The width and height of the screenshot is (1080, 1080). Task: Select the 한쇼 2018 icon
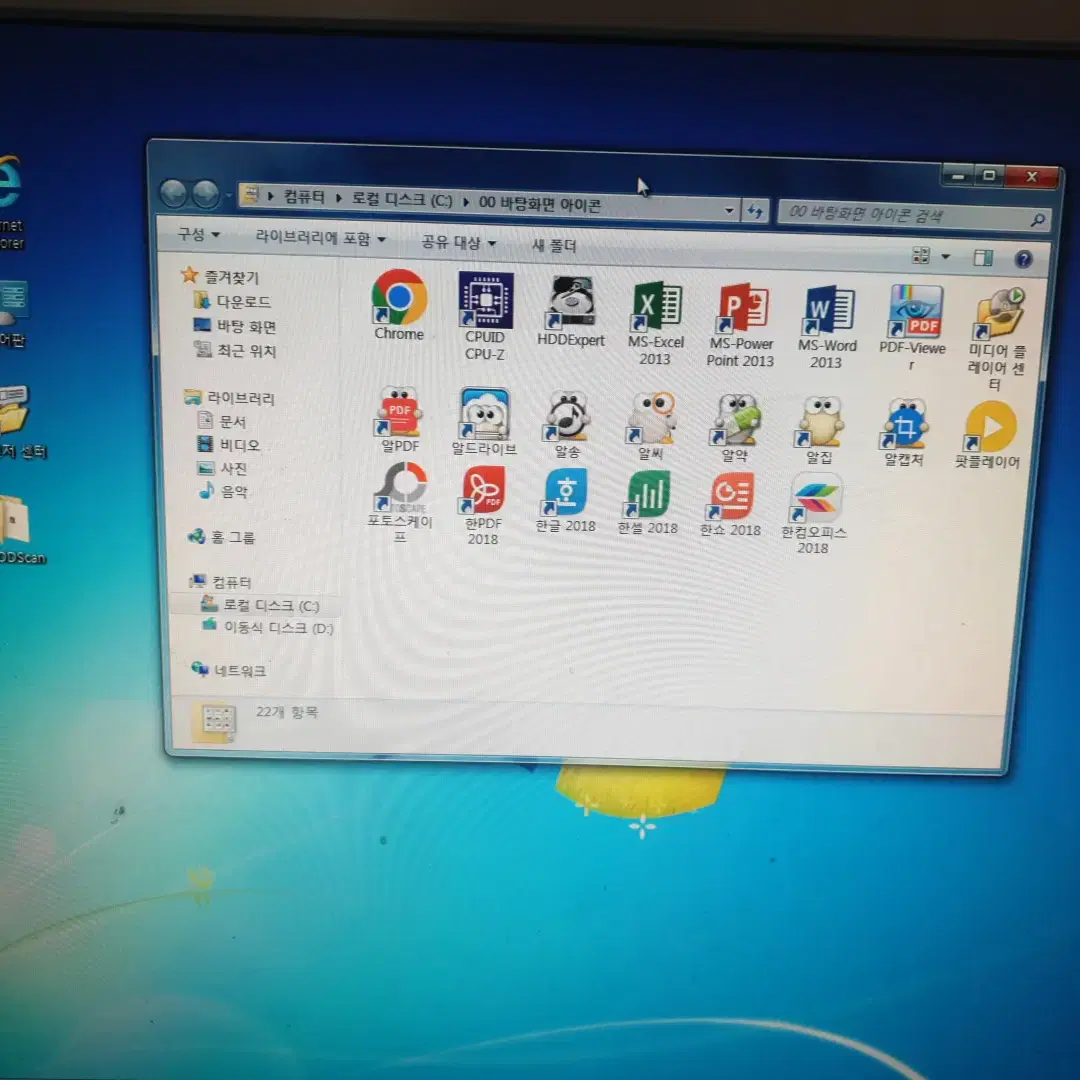tap(731, 505)
